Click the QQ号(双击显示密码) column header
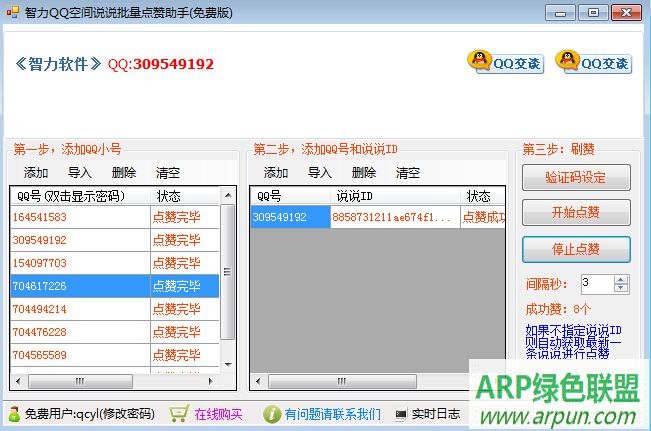 pos(80,196)
